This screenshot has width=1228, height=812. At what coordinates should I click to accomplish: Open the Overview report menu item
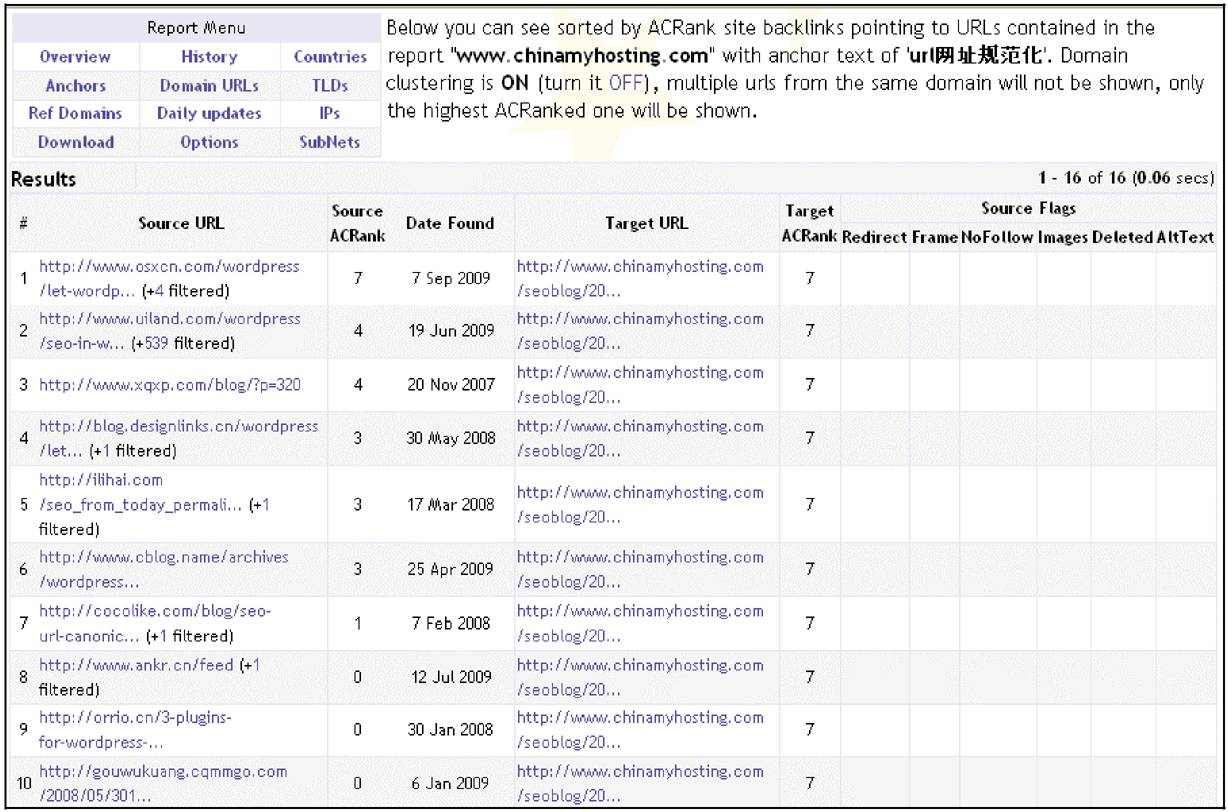75,57
